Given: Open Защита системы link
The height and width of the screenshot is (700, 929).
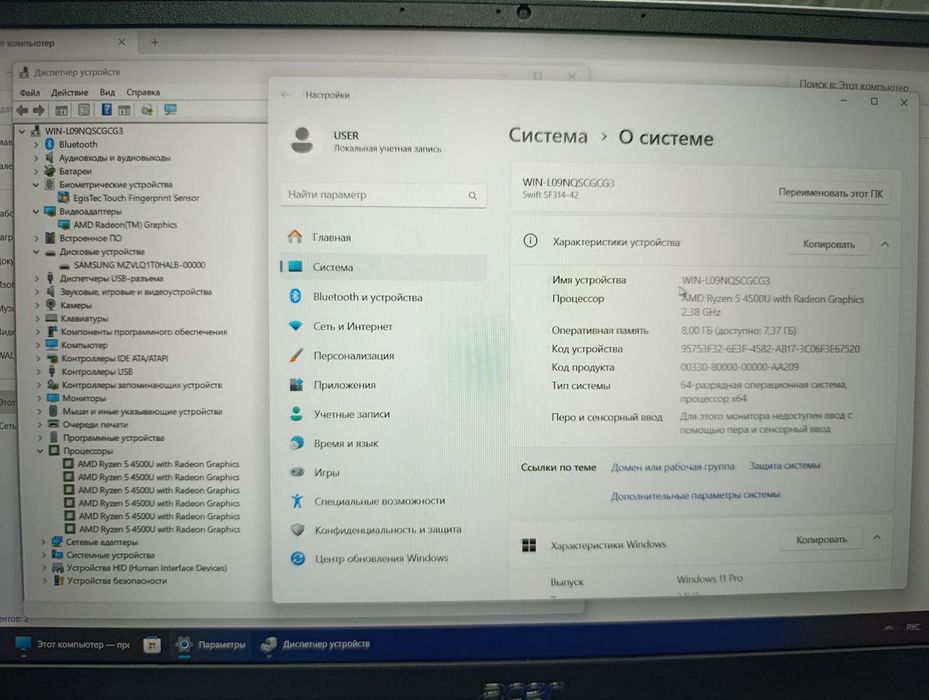Looking at the screenshot, I should [x=784, y=466].
